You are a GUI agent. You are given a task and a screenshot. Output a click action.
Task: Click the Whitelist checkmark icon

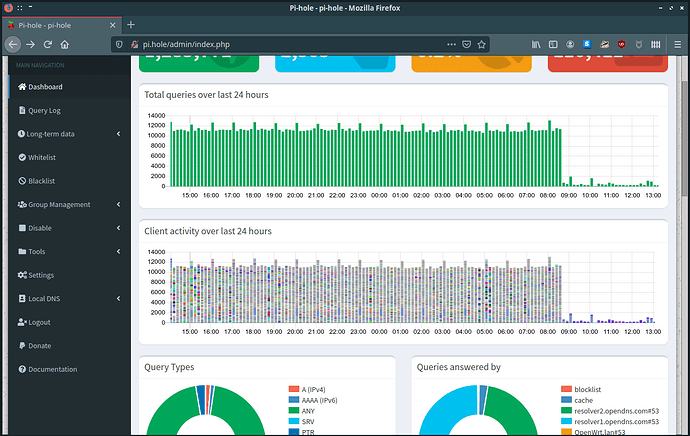coord(22,157)
